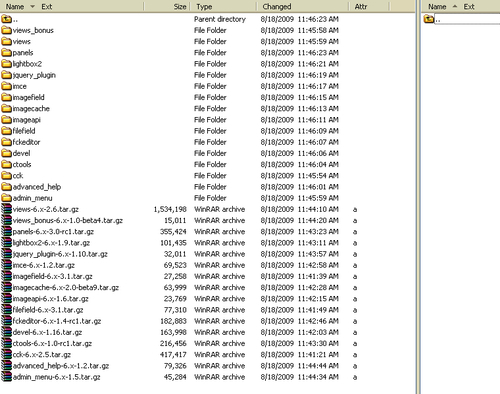Image resolution: width=500 pixels, height=394 pixels.
Task: Click the cck folder icon
Action: pyautogui.click(x=6, y=176)
